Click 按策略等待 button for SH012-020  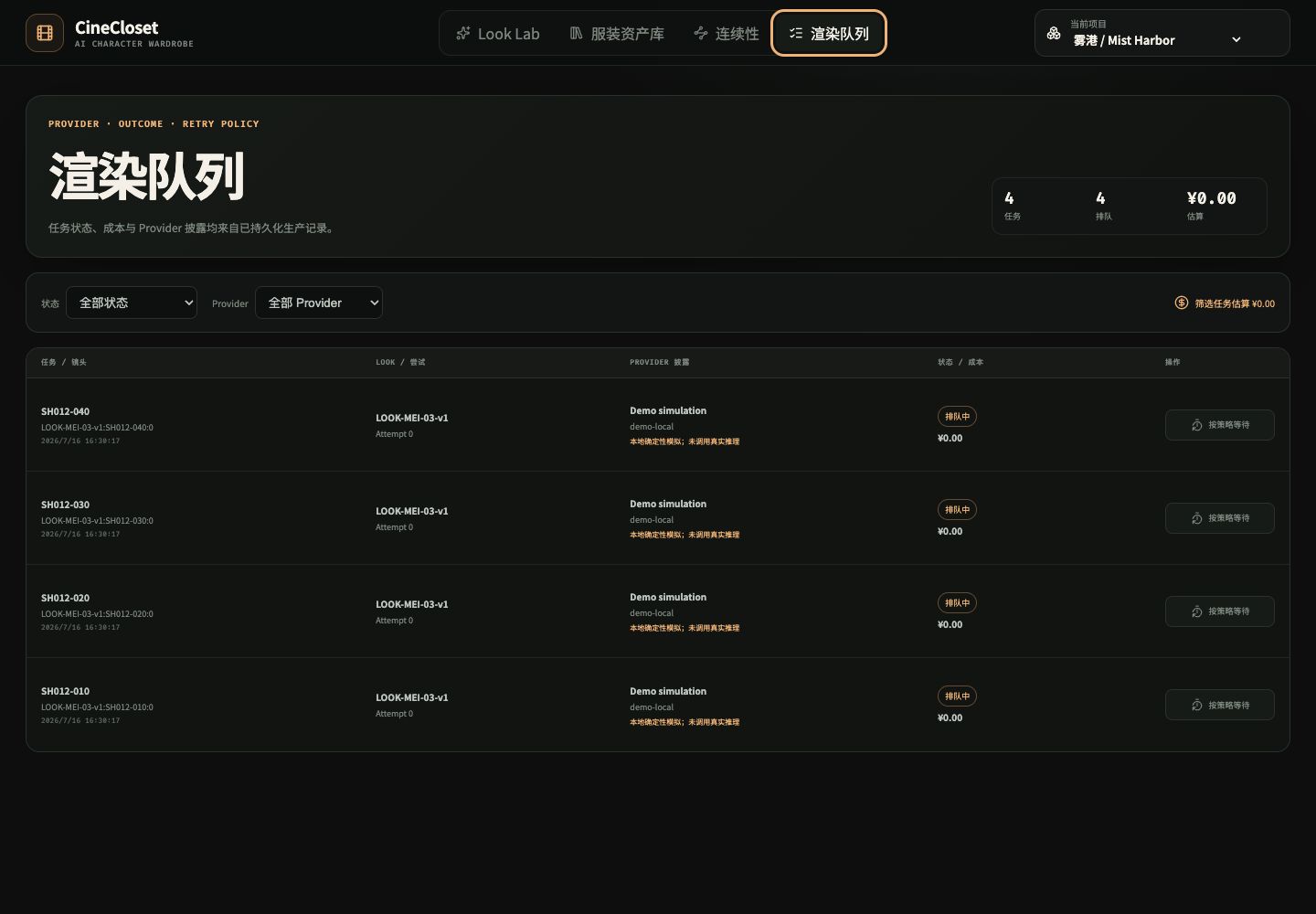coord(1219,611)
